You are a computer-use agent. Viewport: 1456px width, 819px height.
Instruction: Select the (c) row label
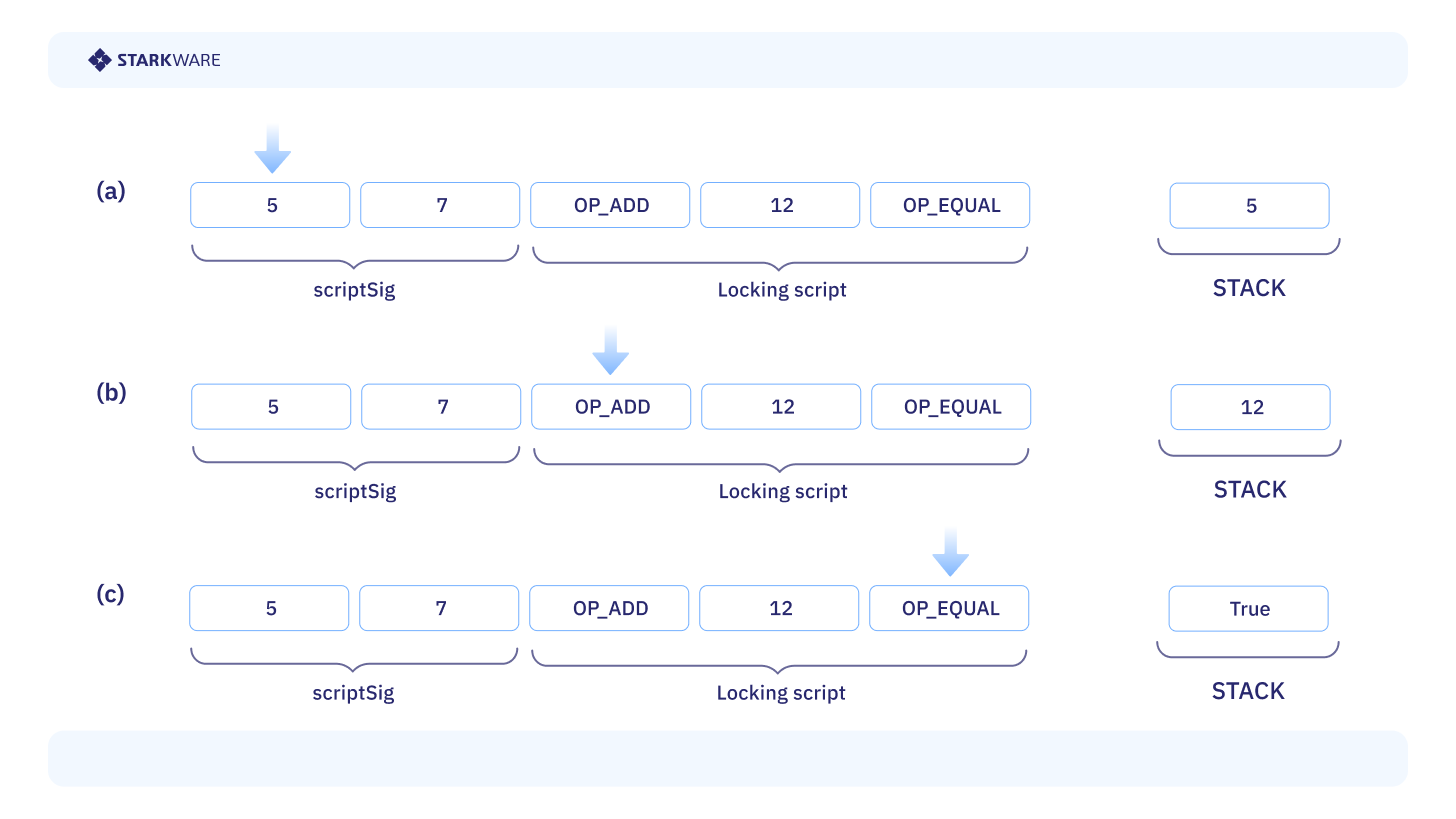[x=111, y=594]
